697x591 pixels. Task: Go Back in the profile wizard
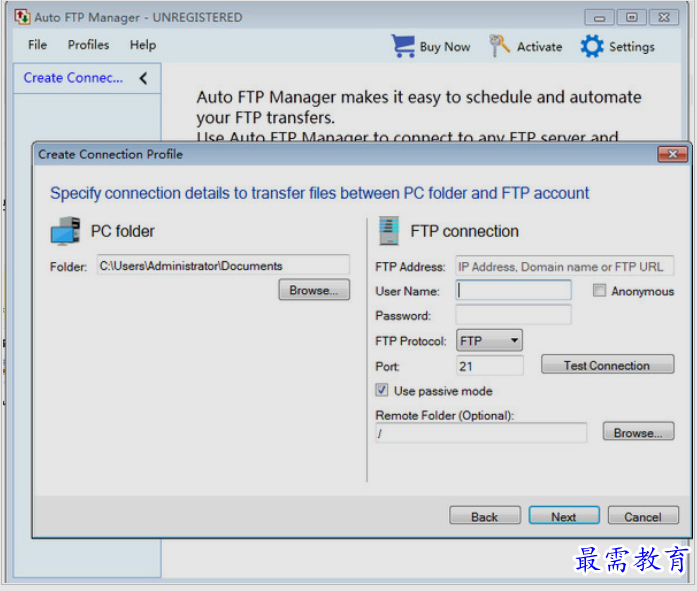coord(485,516)
